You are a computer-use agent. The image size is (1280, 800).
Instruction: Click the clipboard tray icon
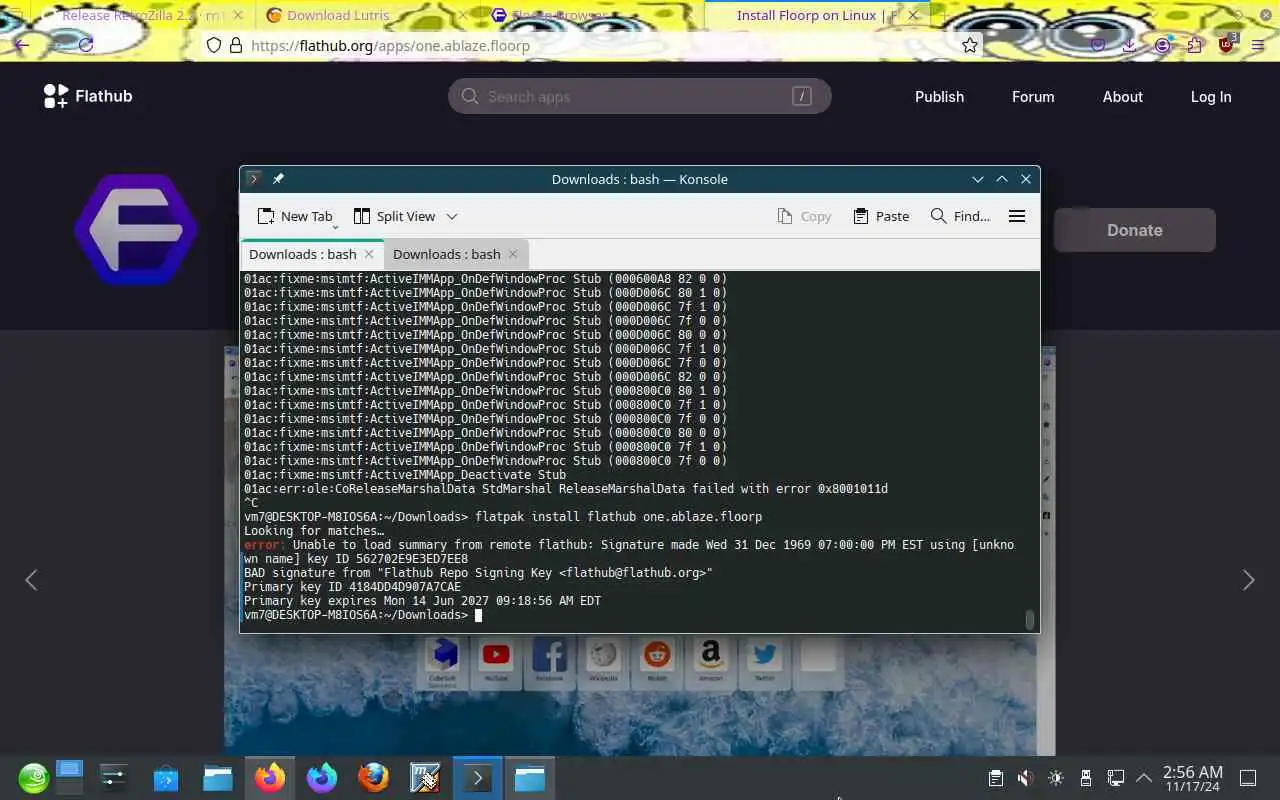click(995, 778)
